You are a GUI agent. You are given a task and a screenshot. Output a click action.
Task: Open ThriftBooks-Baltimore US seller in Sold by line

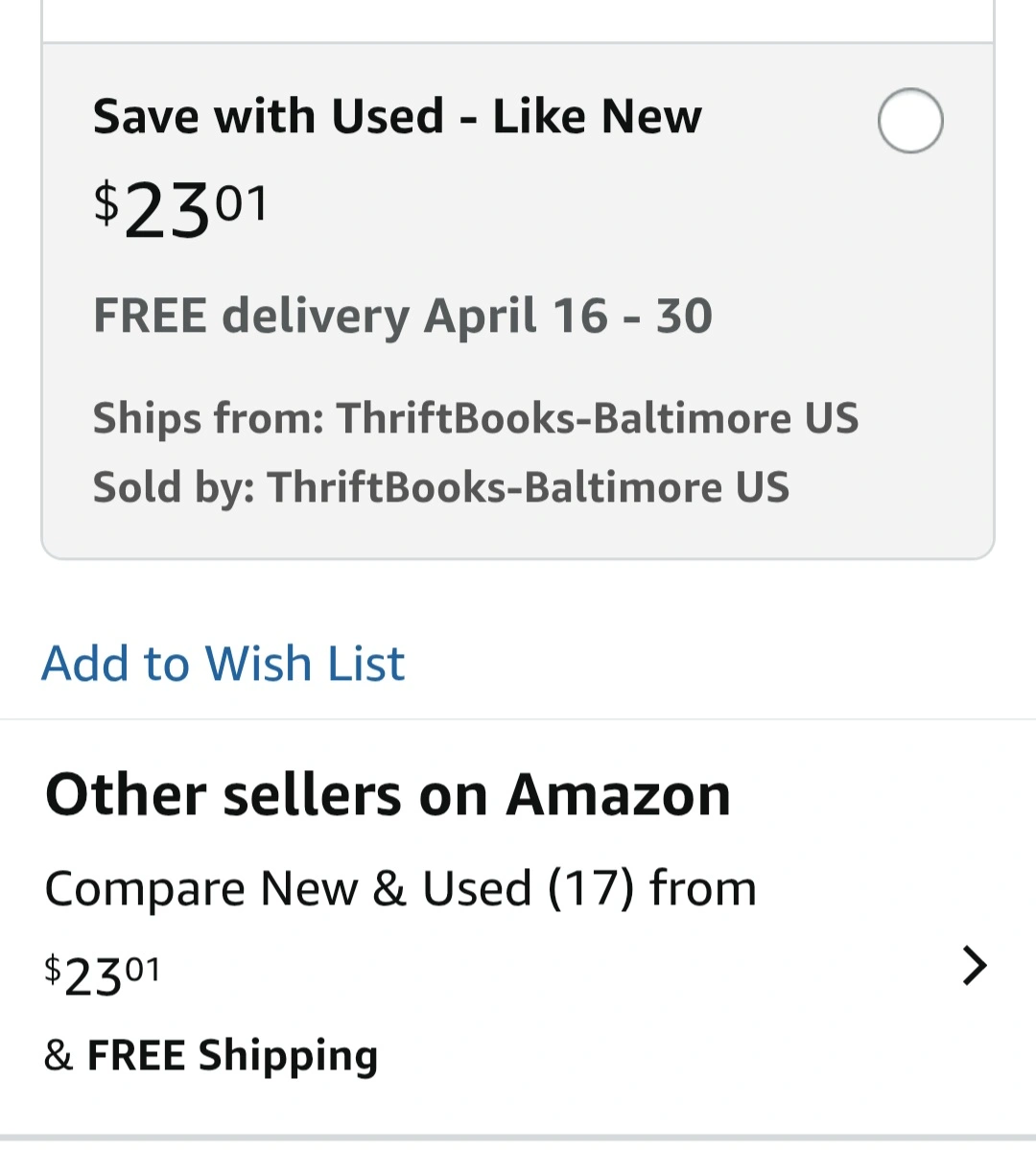[x=528, y=487]
